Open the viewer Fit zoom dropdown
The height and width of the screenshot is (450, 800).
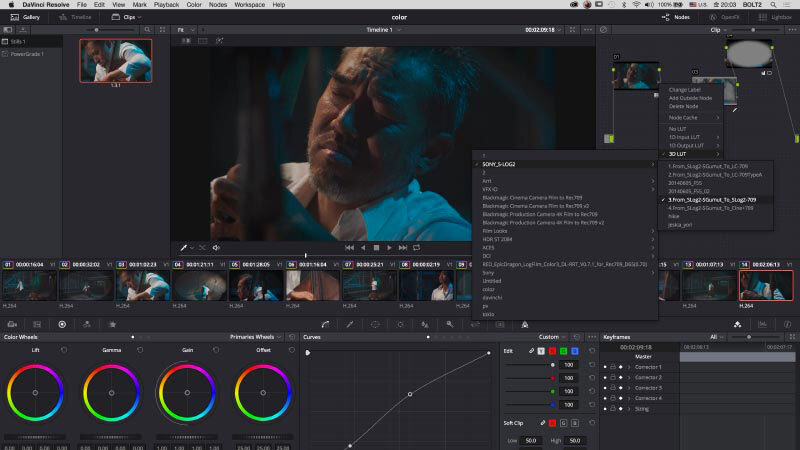click(x=186, y=30)
